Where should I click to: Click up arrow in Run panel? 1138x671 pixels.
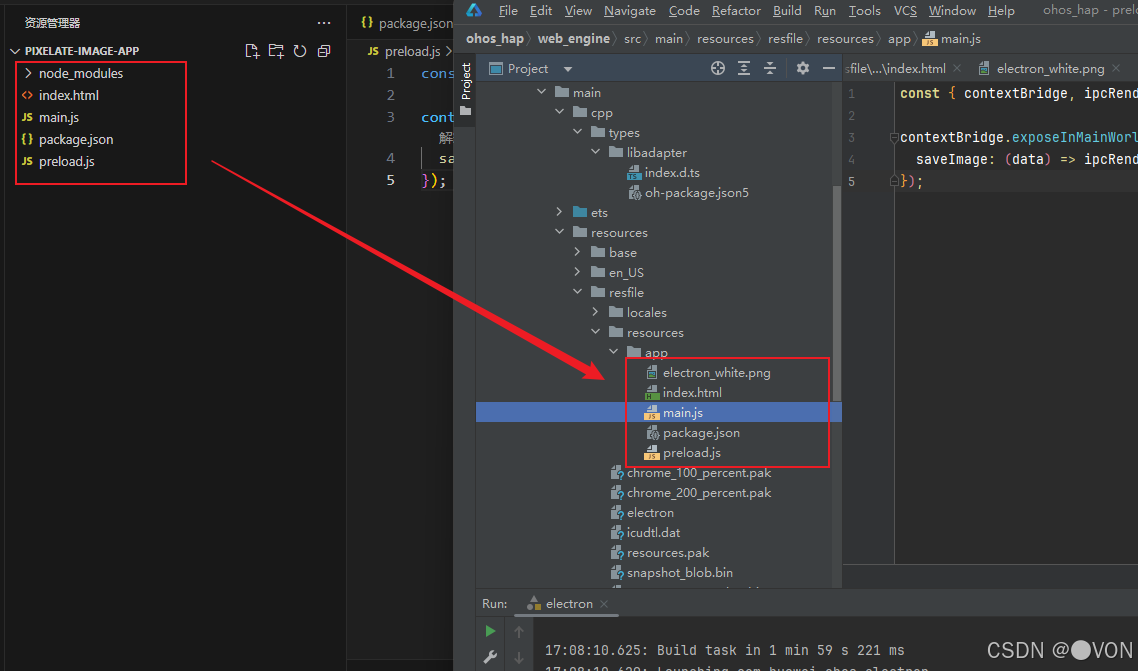click(519, 632)
